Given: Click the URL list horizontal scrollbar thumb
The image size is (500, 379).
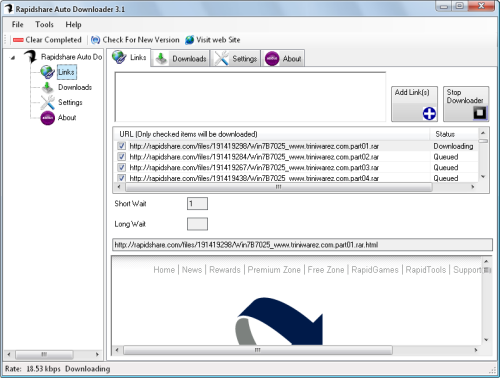Looking at the screenshot, I should pos(279,187).
